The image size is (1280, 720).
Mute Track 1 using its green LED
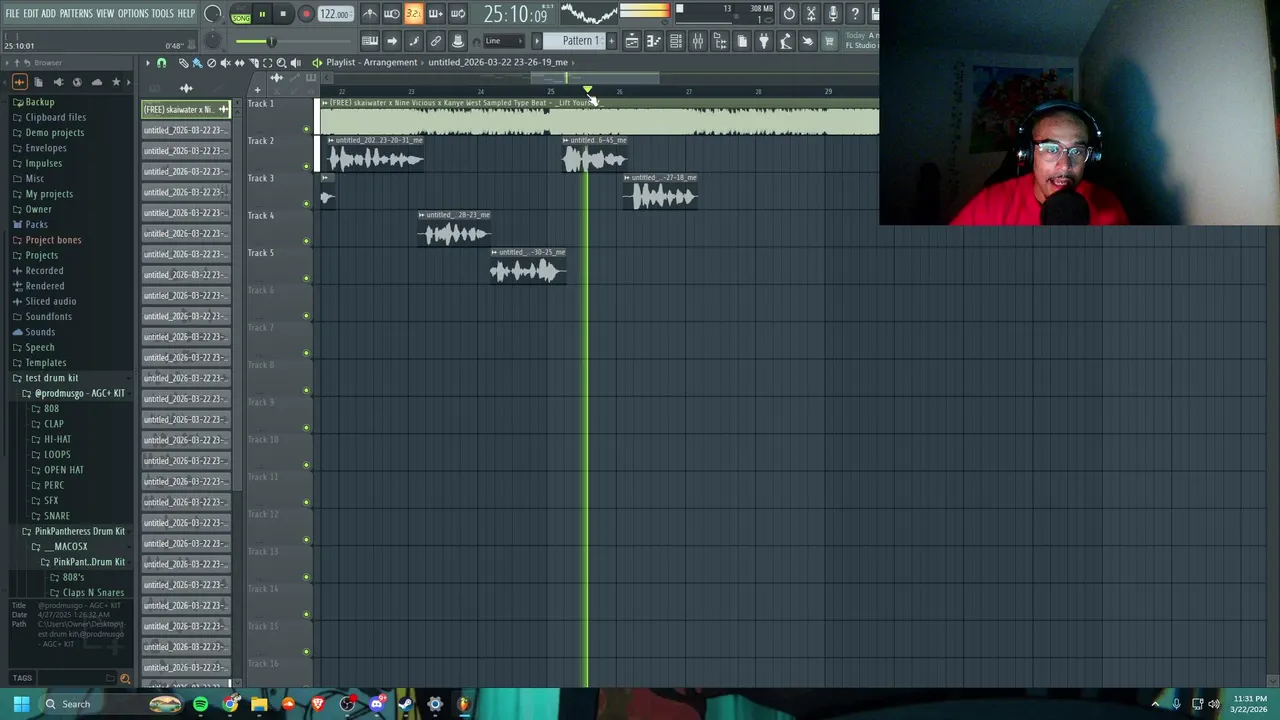pos(306,129)
